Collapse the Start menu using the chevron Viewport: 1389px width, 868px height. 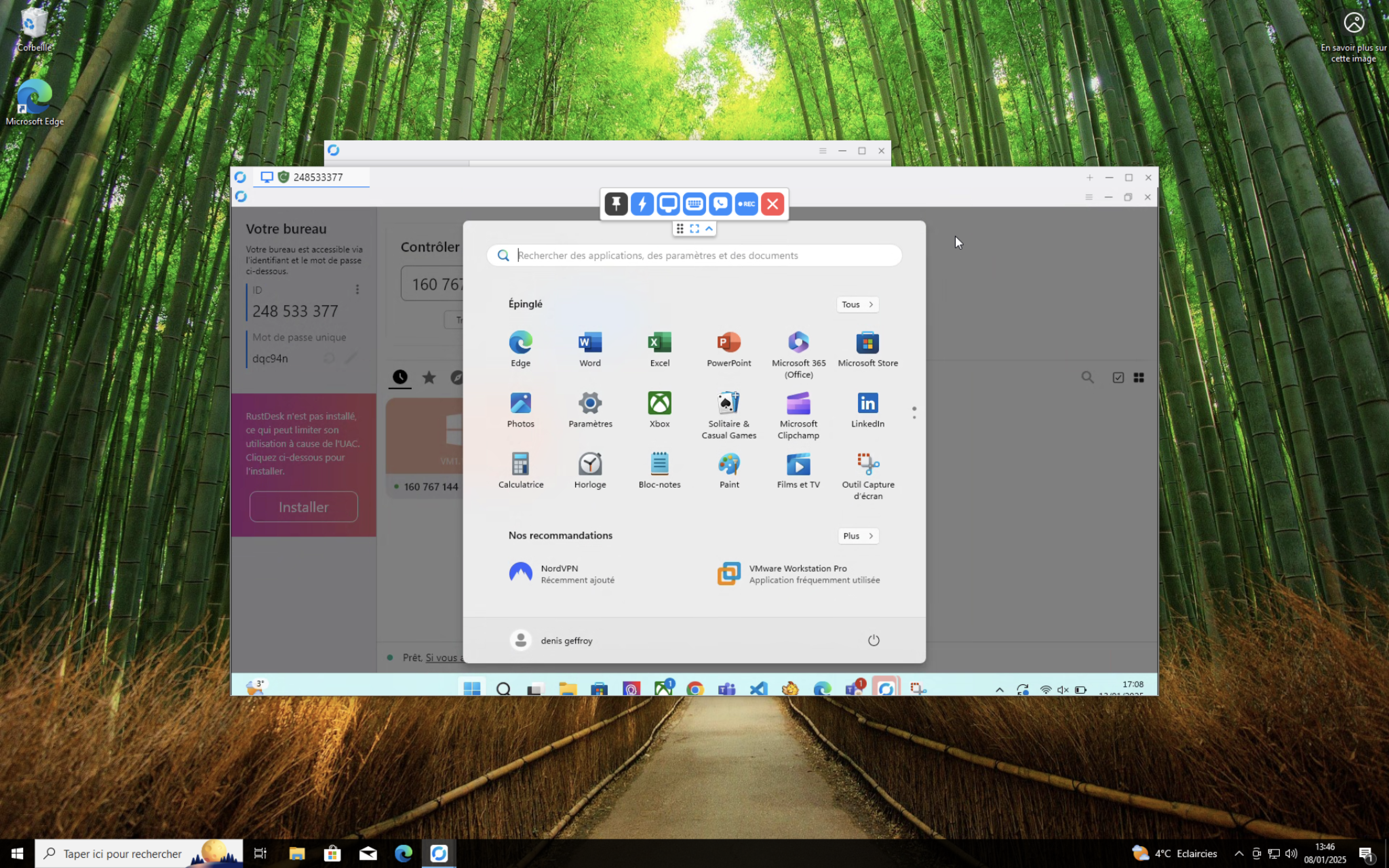[709, 229]
